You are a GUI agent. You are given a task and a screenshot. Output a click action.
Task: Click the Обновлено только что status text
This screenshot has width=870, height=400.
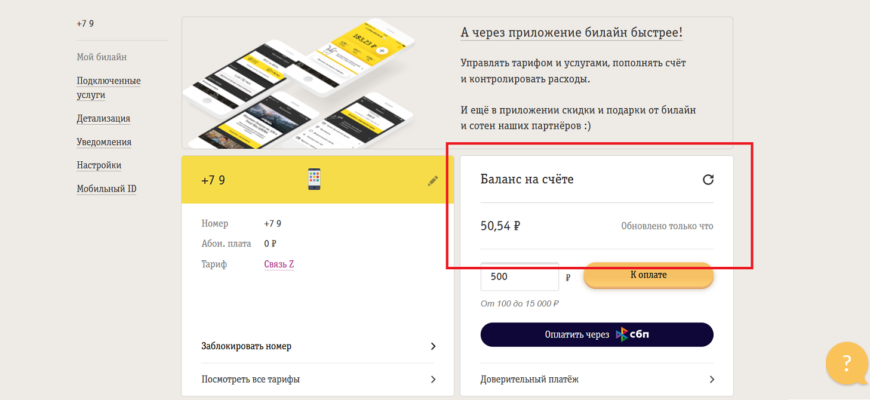coord(667,226)
